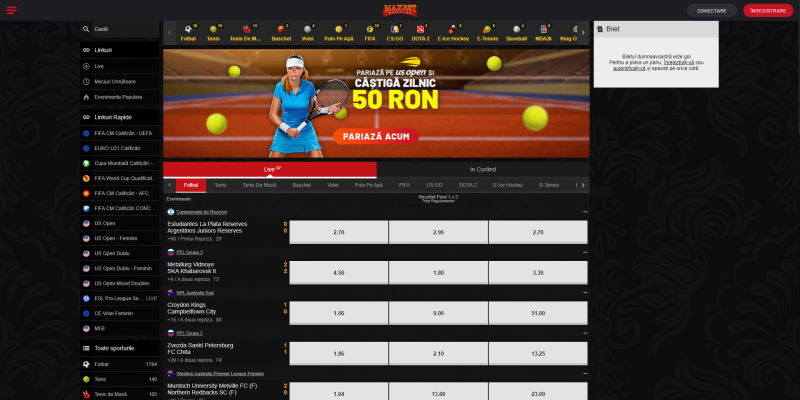Select Tenis tab in live filter row

(x=220, y=185)
